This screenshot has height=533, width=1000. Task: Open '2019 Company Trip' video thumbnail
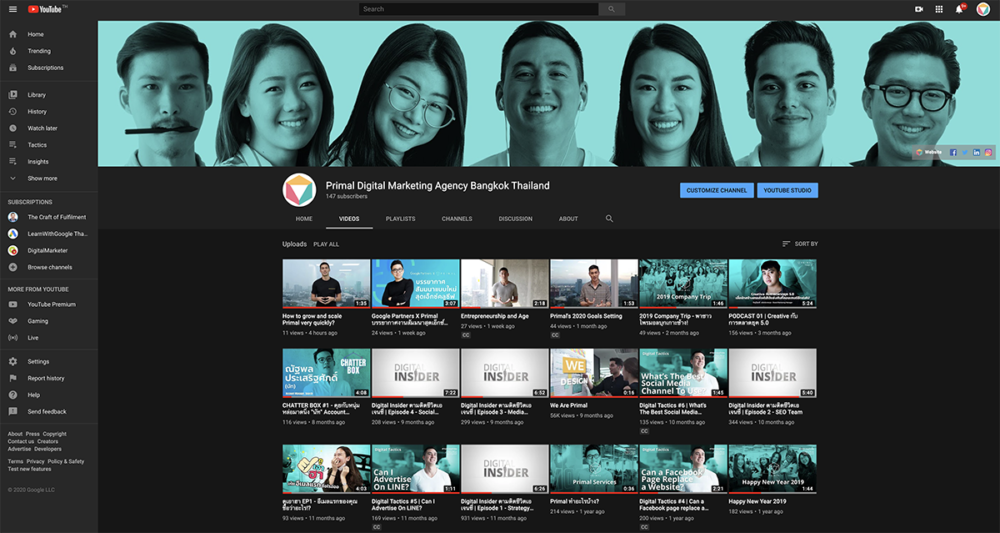click(x=683, y=284)
